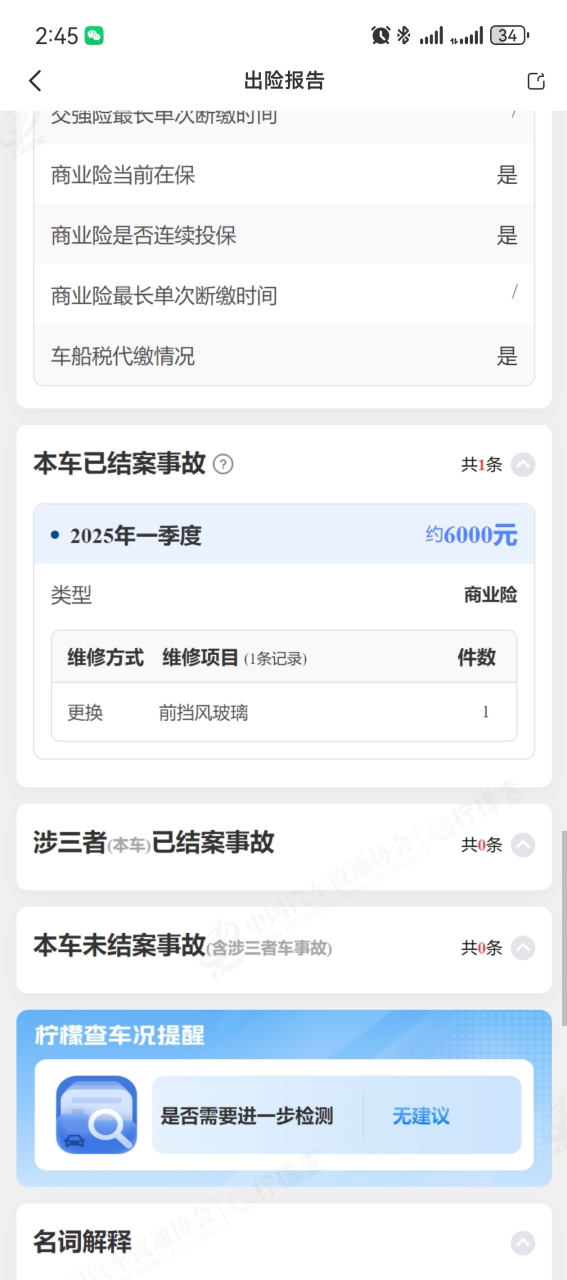This screenshot has height=1280, width=567.
Task: Tap the 出险报告 page title
Action: coord(284,81)
